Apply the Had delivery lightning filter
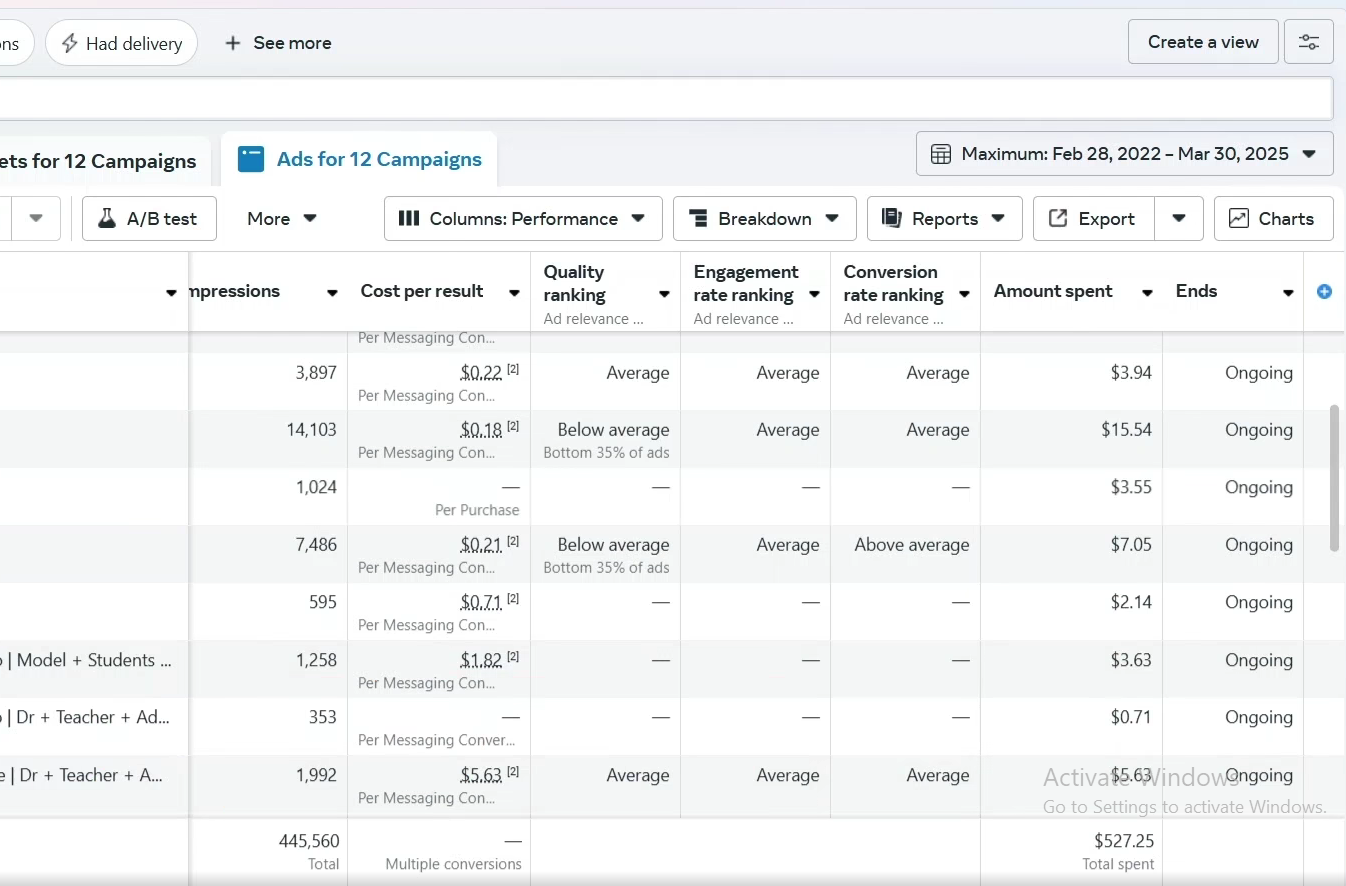 [121, 44]
